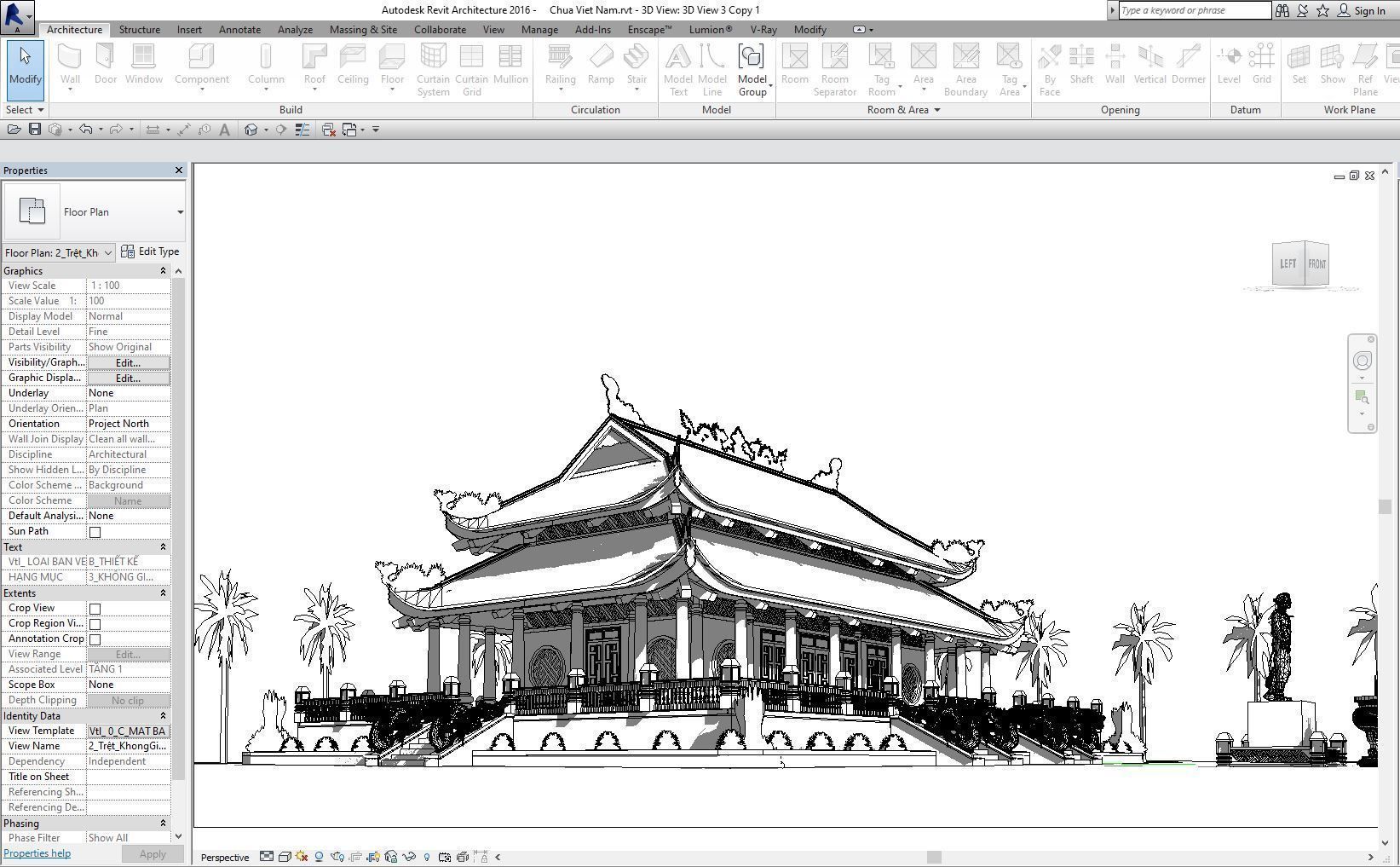Click the View Name field value
1400x867 pixels.
click(x=128, y=746)
